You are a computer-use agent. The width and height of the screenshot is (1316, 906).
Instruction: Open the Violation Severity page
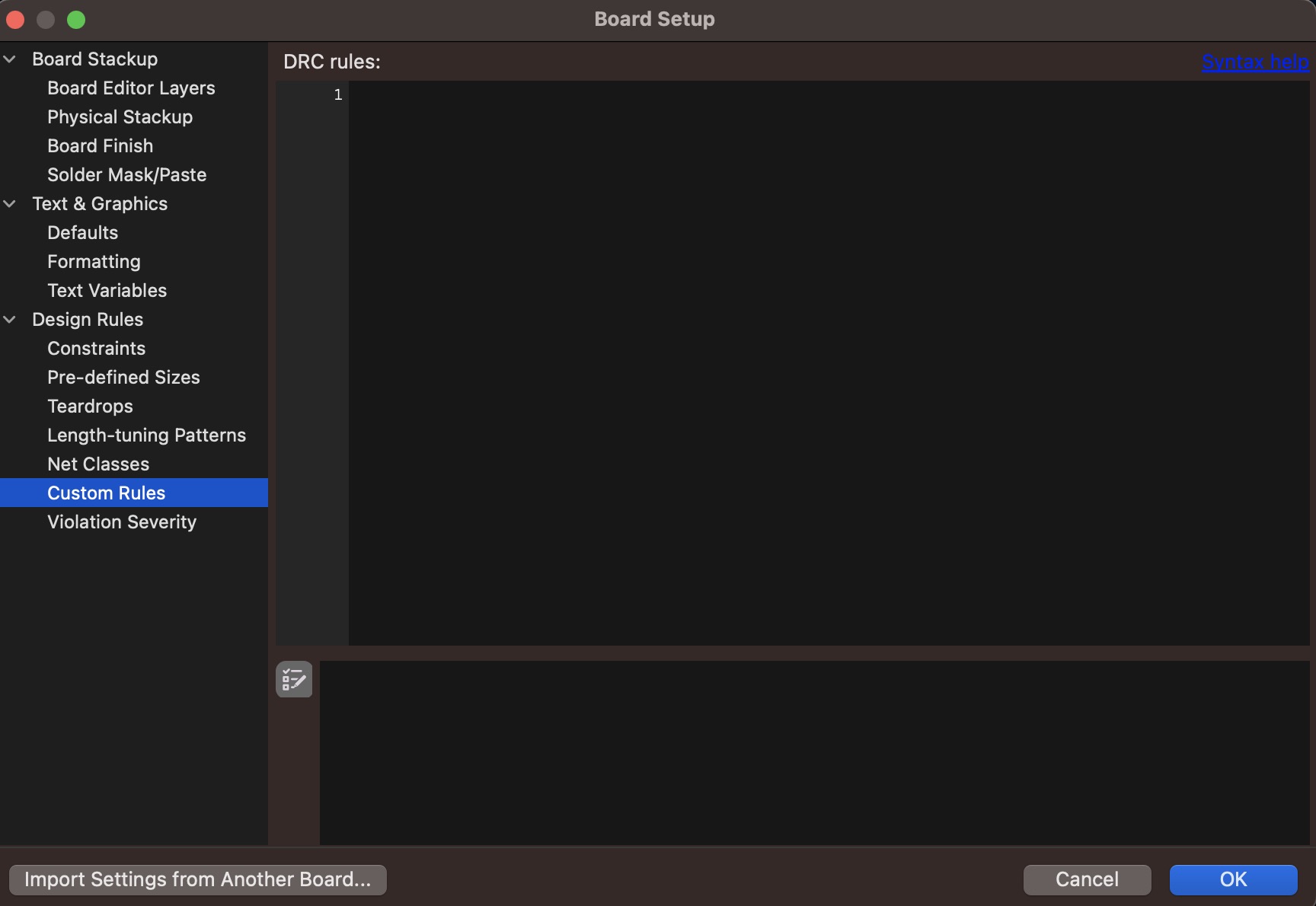point(122,522)
